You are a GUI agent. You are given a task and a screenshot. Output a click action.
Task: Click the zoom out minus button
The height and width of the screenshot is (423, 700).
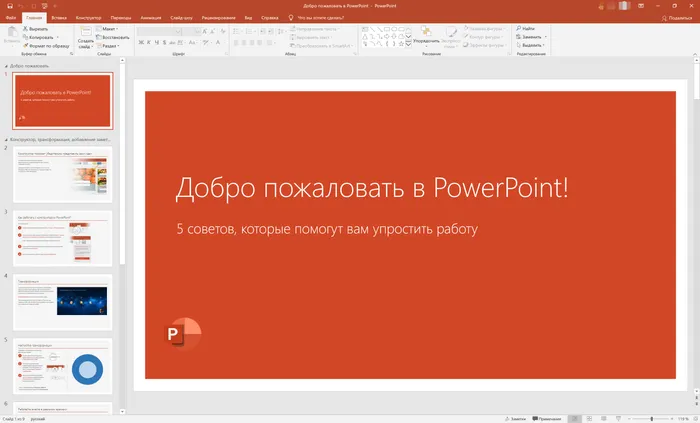coord(629,419)
